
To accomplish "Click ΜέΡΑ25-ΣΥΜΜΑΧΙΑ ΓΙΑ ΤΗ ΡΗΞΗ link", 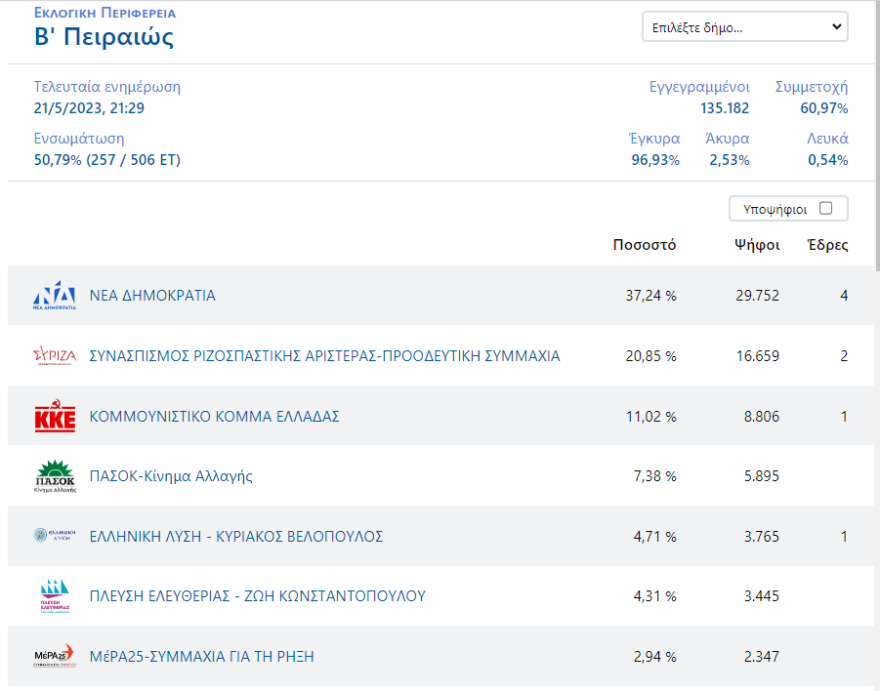I will [x=202, y=656].
